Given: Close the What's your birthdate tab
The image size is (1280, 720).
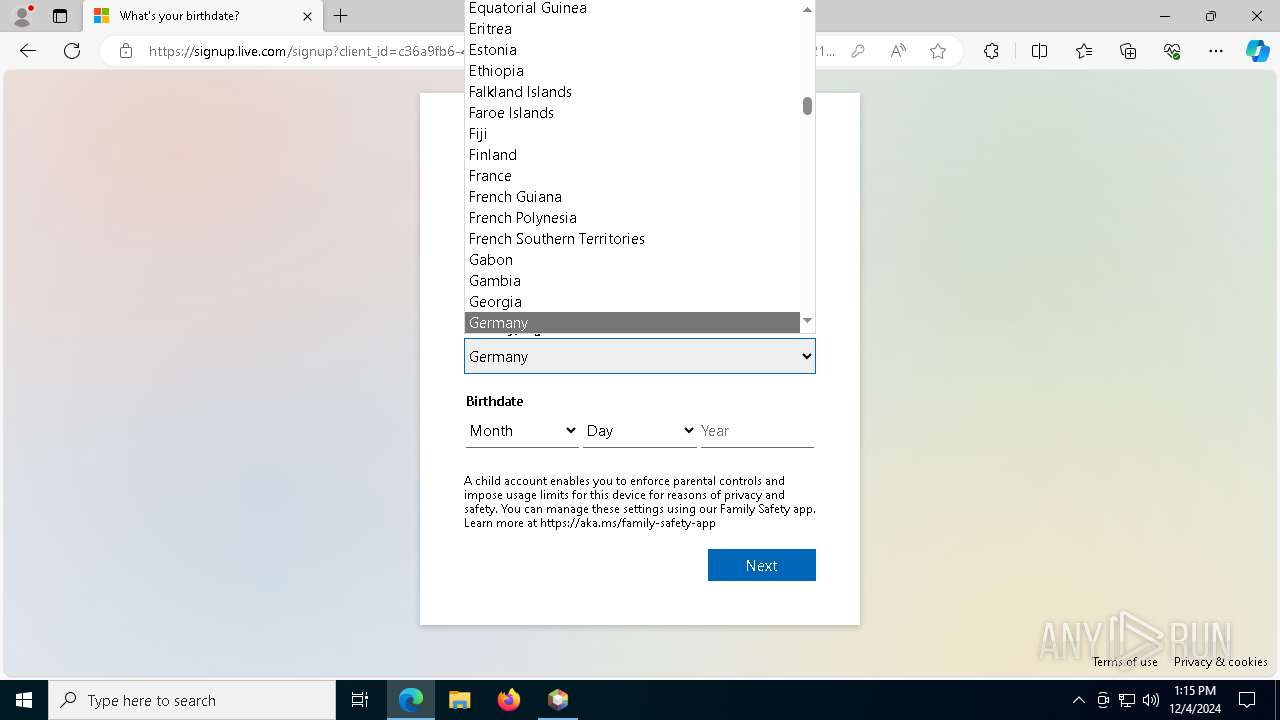Looking at the screenshot, I should 307,16.
